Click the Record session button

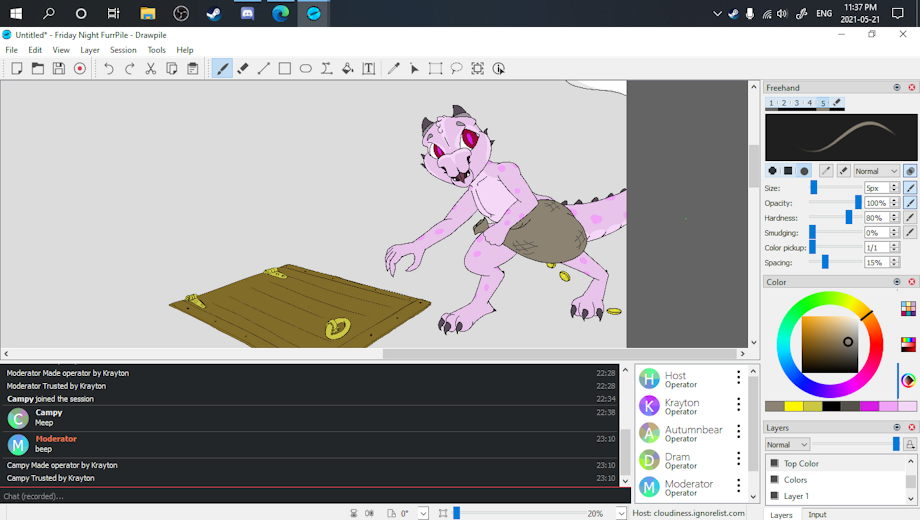(80, 69)
